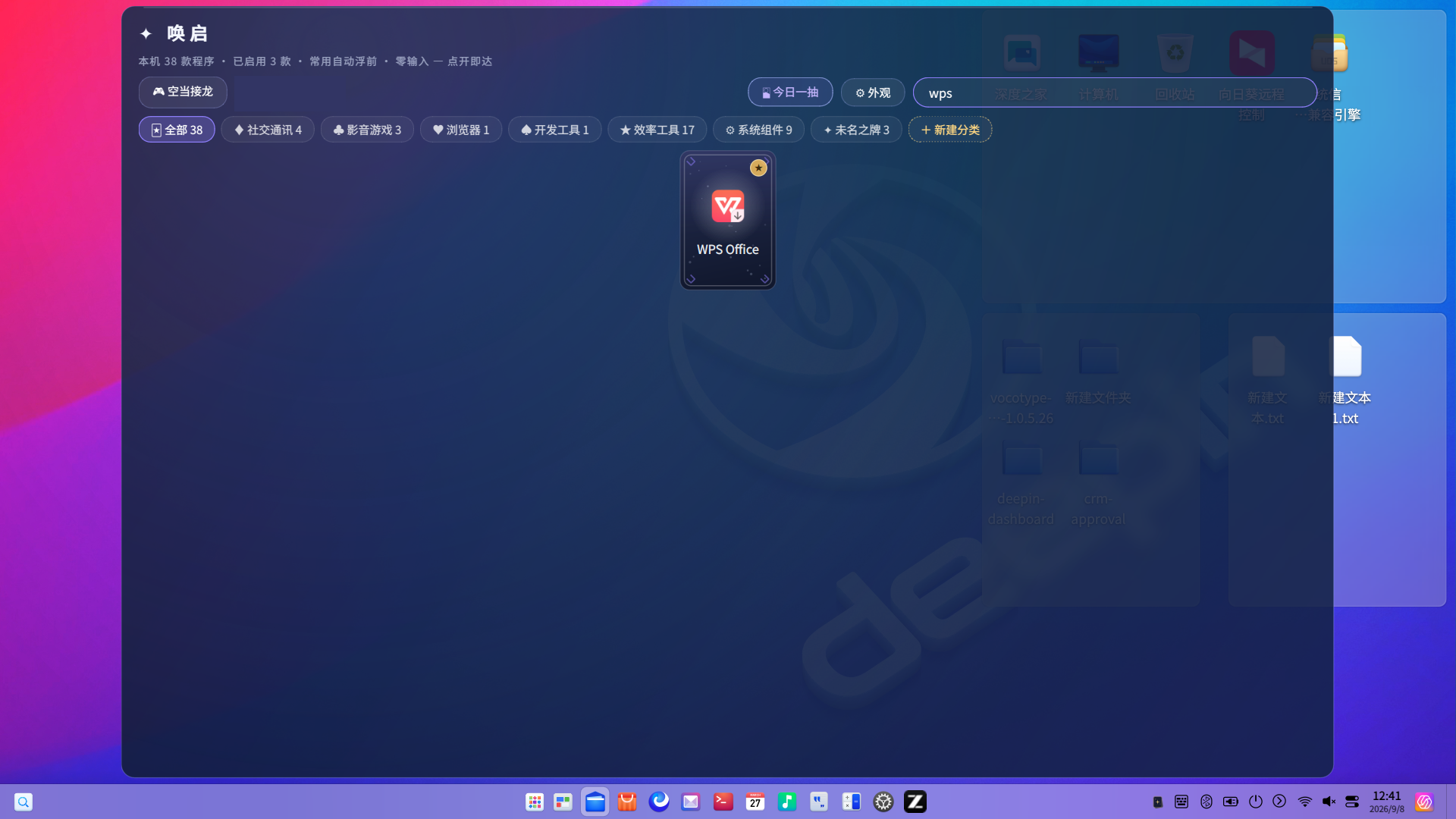This screenshot has height=819, width=1456.
Task: Launch the 空当接龙 game button
Action: (183, 92)
